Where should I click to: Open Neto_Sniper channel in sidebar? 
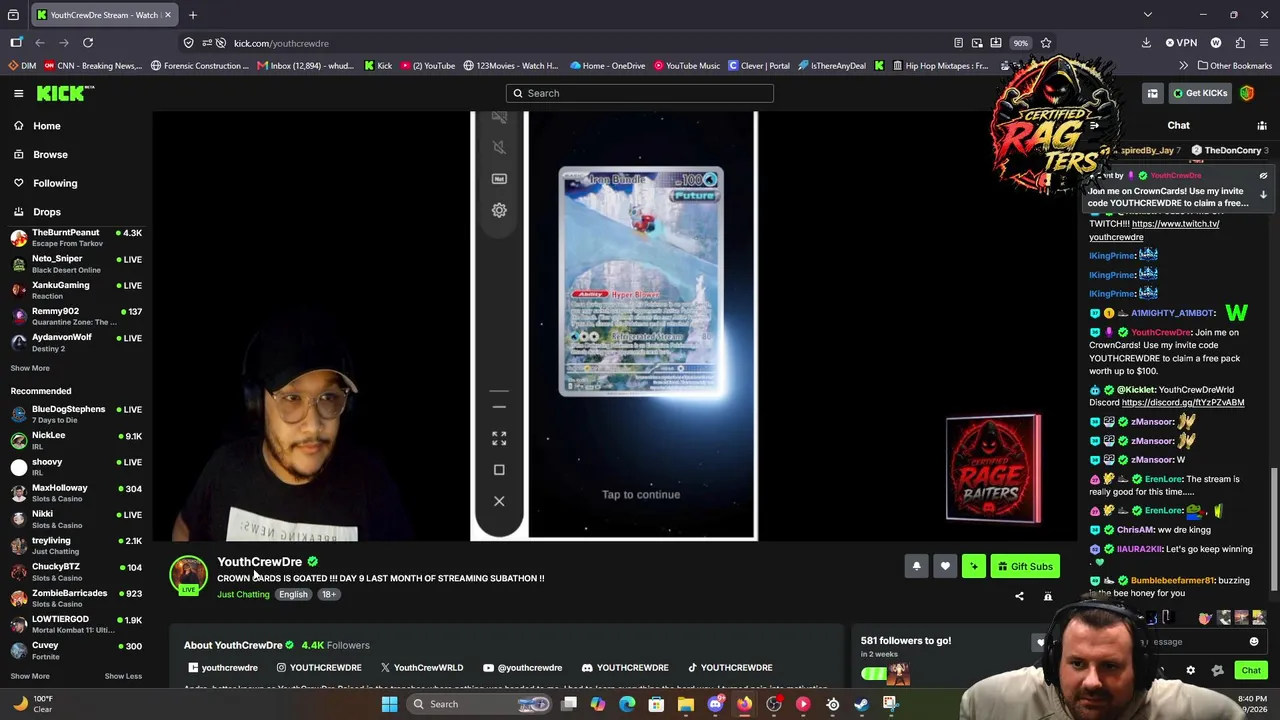[76, 264]
